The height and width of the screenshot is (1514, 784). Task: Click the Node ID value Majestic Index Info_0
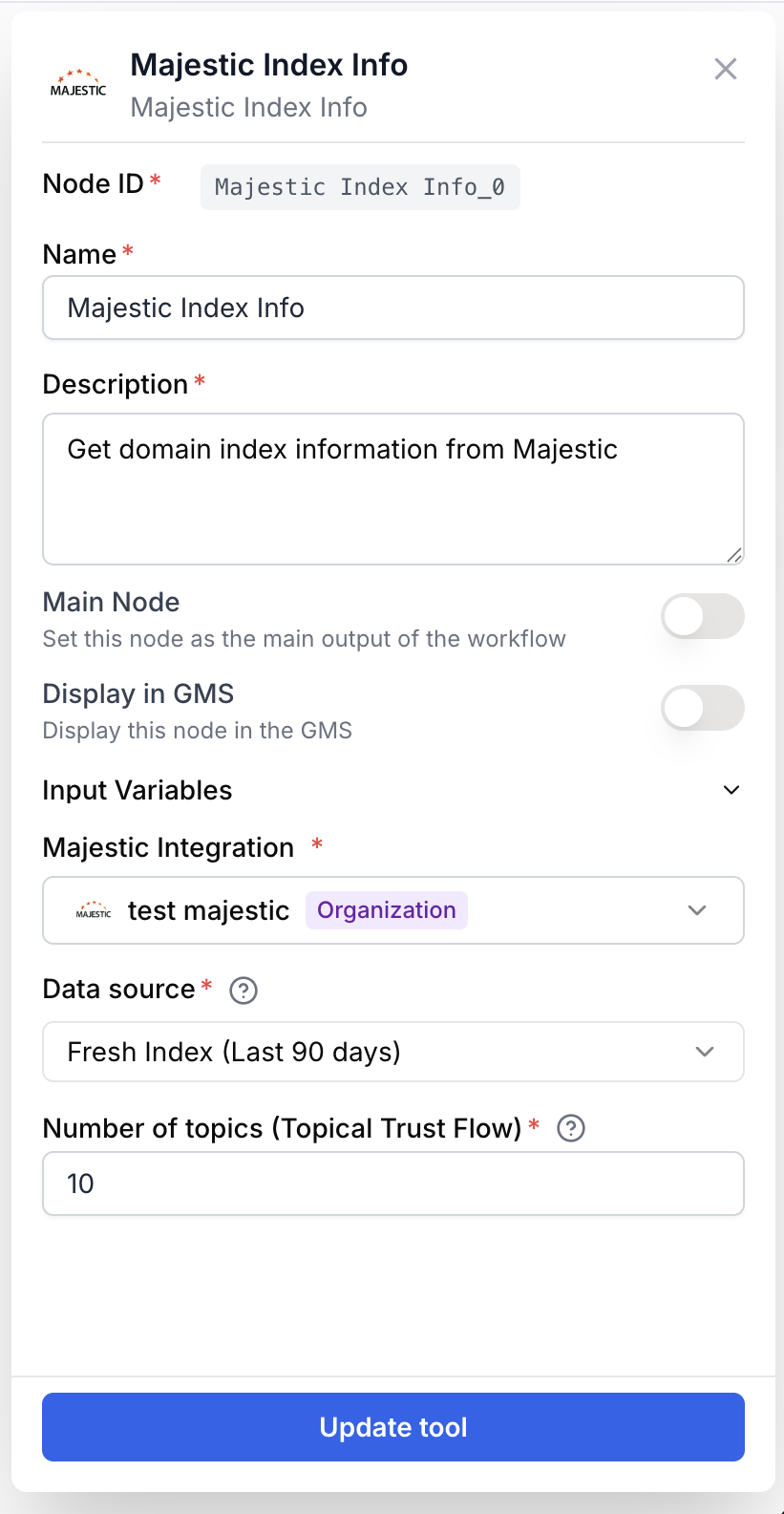[x=360, y=187]
